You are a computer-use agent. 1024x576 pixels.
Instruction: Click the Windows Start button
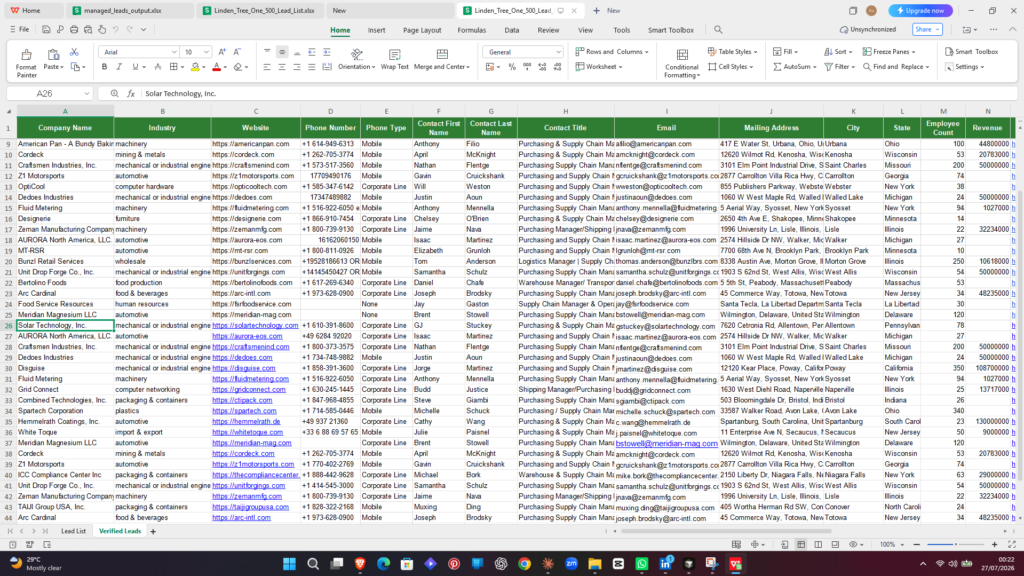tap(289, 564)
